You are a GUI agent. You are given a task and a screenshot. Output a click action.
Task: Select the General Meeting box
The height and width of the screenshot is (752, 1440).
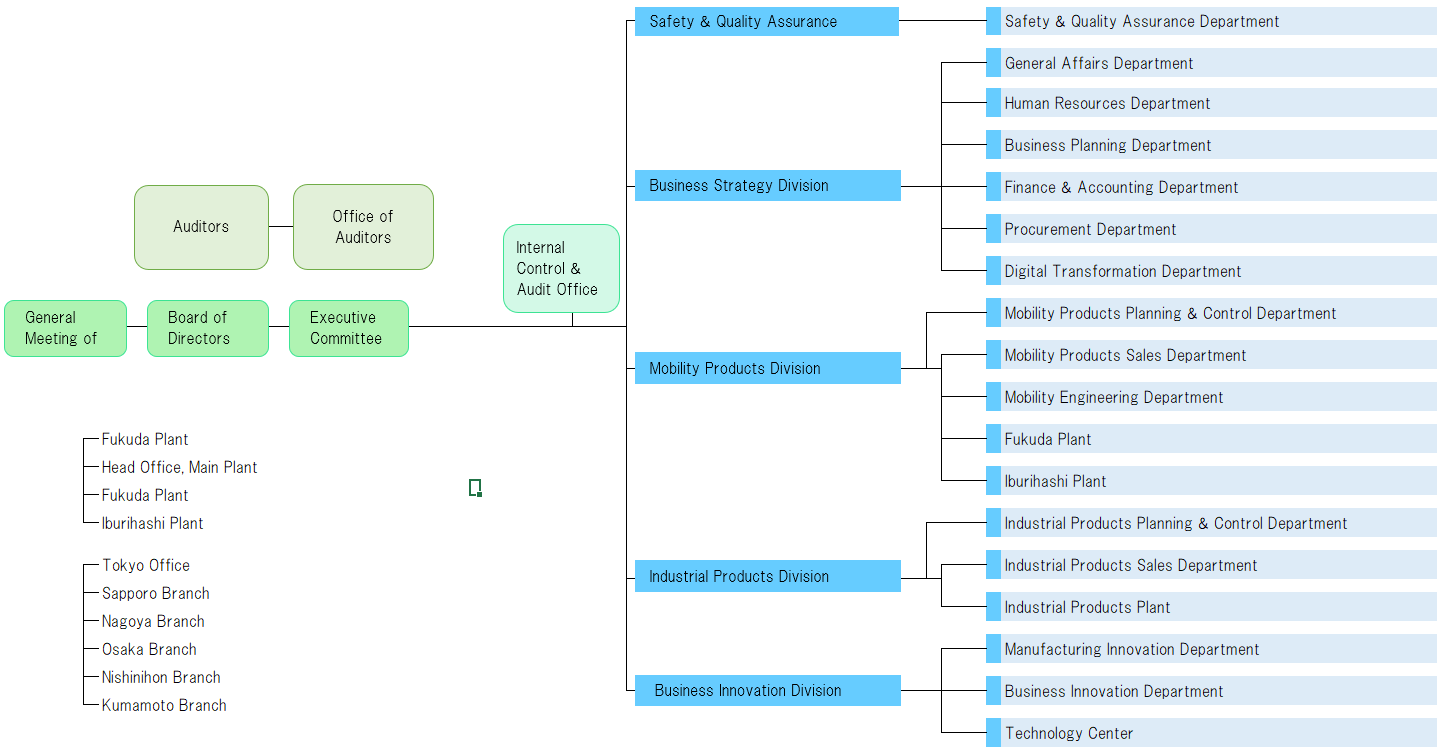click(65, 328)
